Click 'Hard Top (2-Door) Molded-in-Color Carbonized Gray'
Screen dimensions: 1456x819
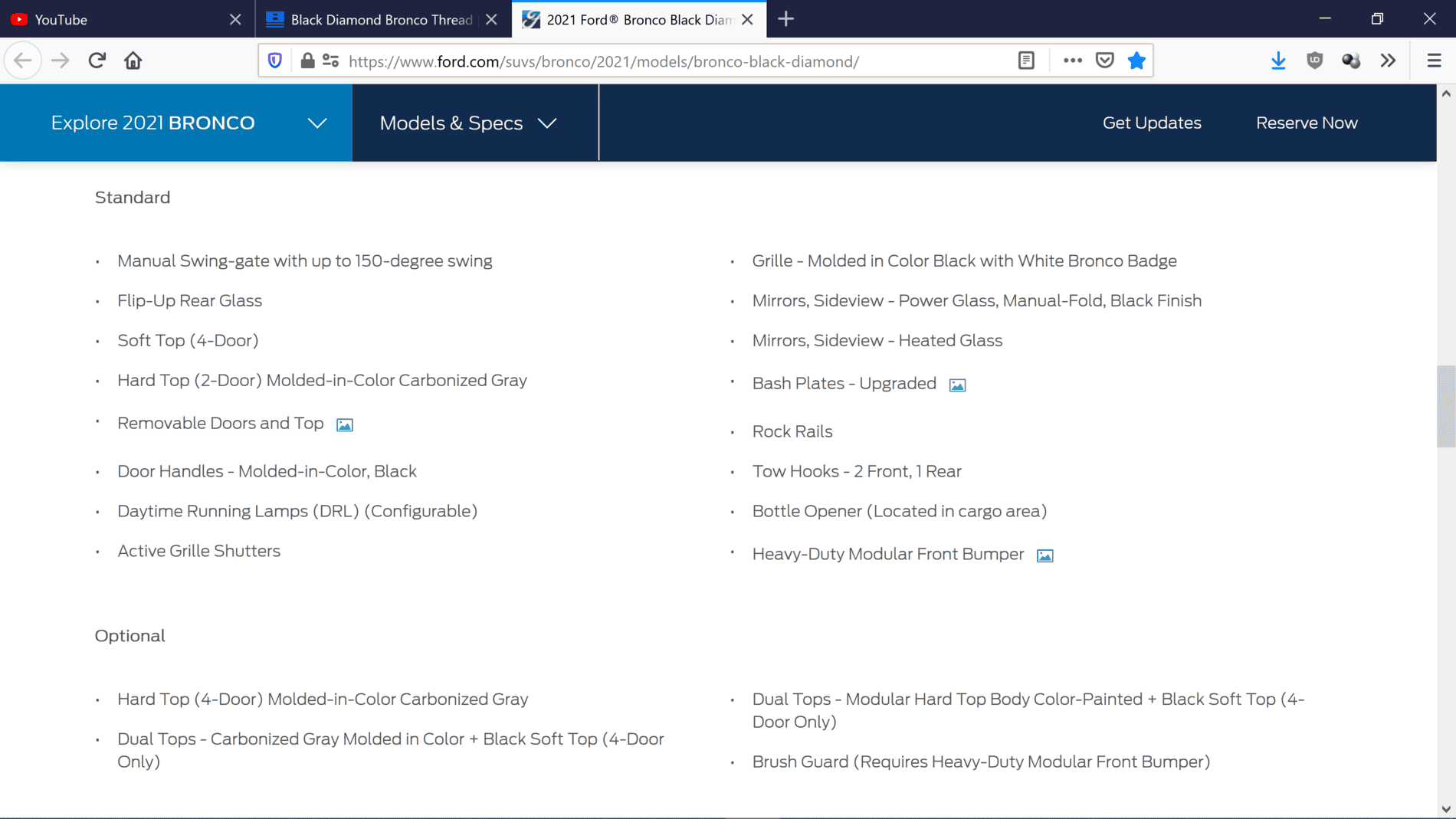[322, 381]
